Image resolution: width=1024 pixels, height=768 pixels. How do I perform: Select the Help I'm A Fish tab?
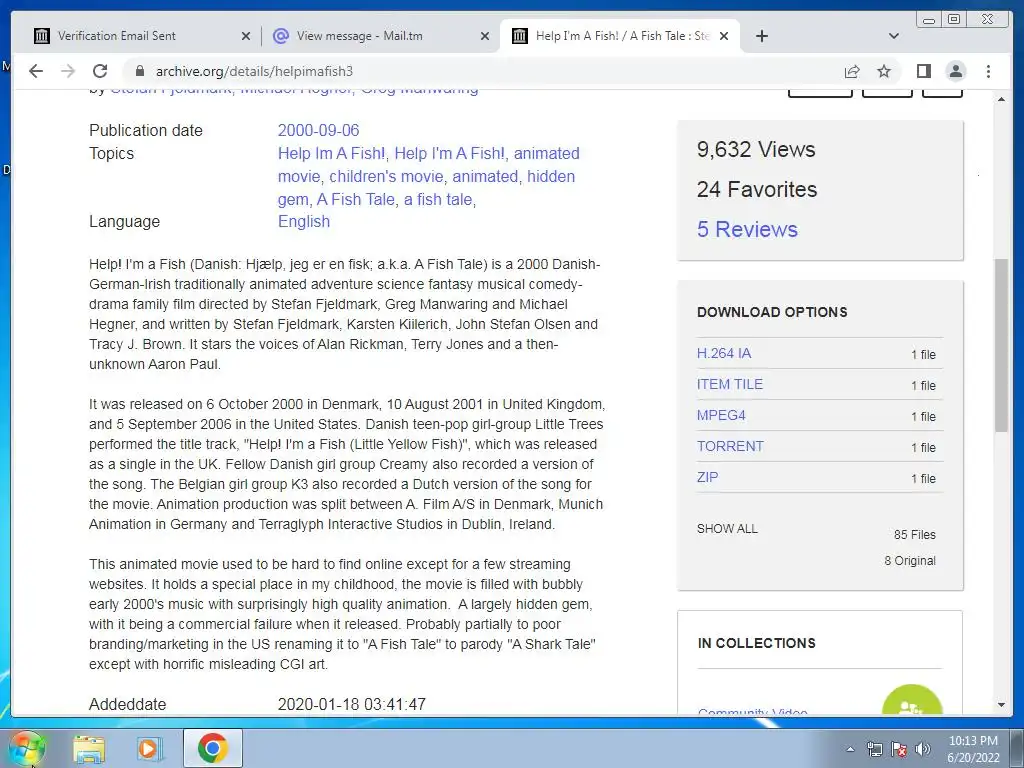(620, 36)
